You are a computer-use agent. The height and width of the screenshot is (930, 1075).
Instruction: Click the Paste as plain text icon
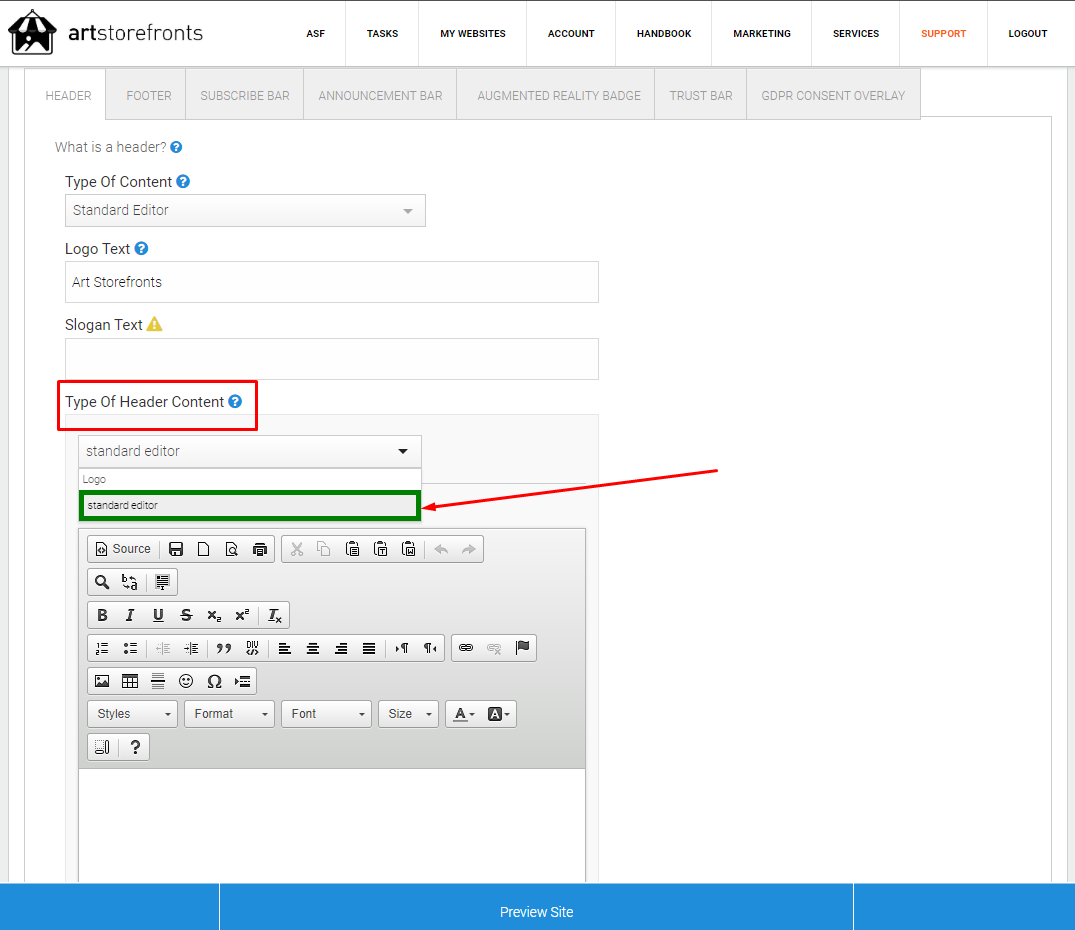pos(381,549)
